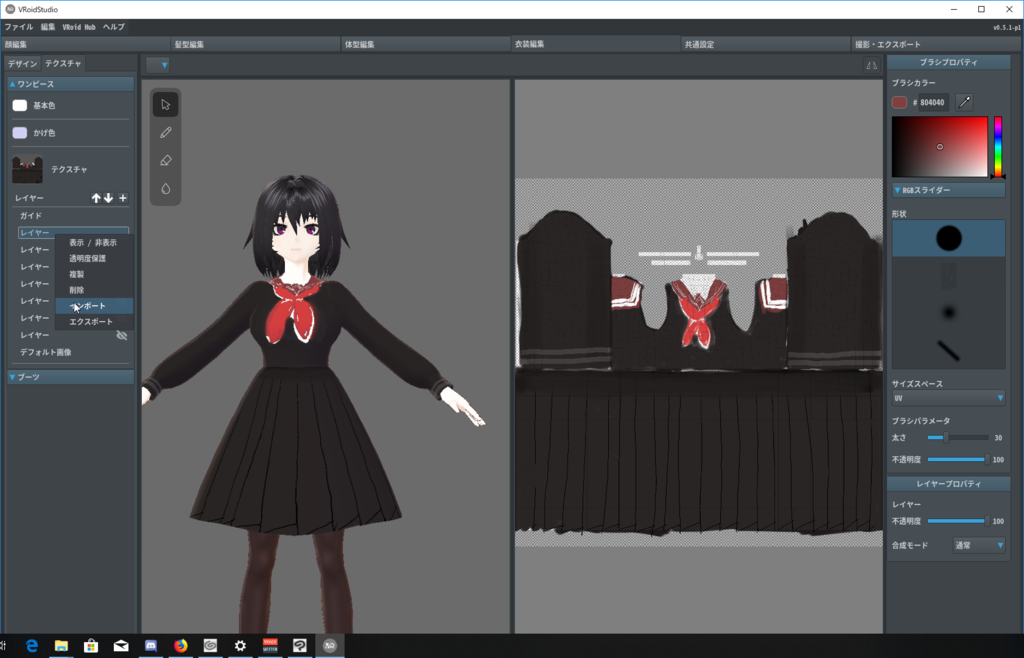This screenshot has height=658, width=1024.
Task: Open Mail app from the taskbar
Action: coord(121,646)
